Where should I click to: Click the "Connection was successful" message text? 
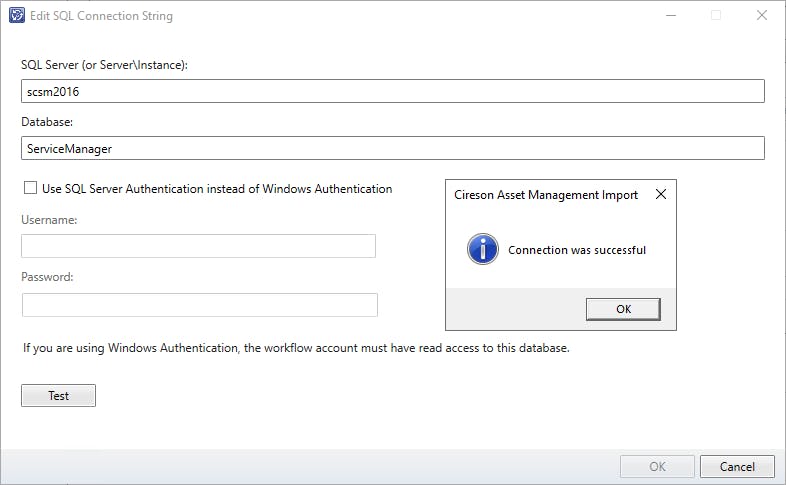tap(577, 250)
